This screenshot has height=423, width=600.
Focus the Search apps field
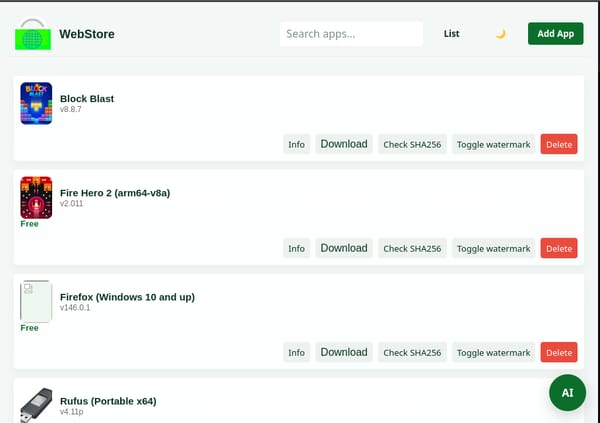351,34
